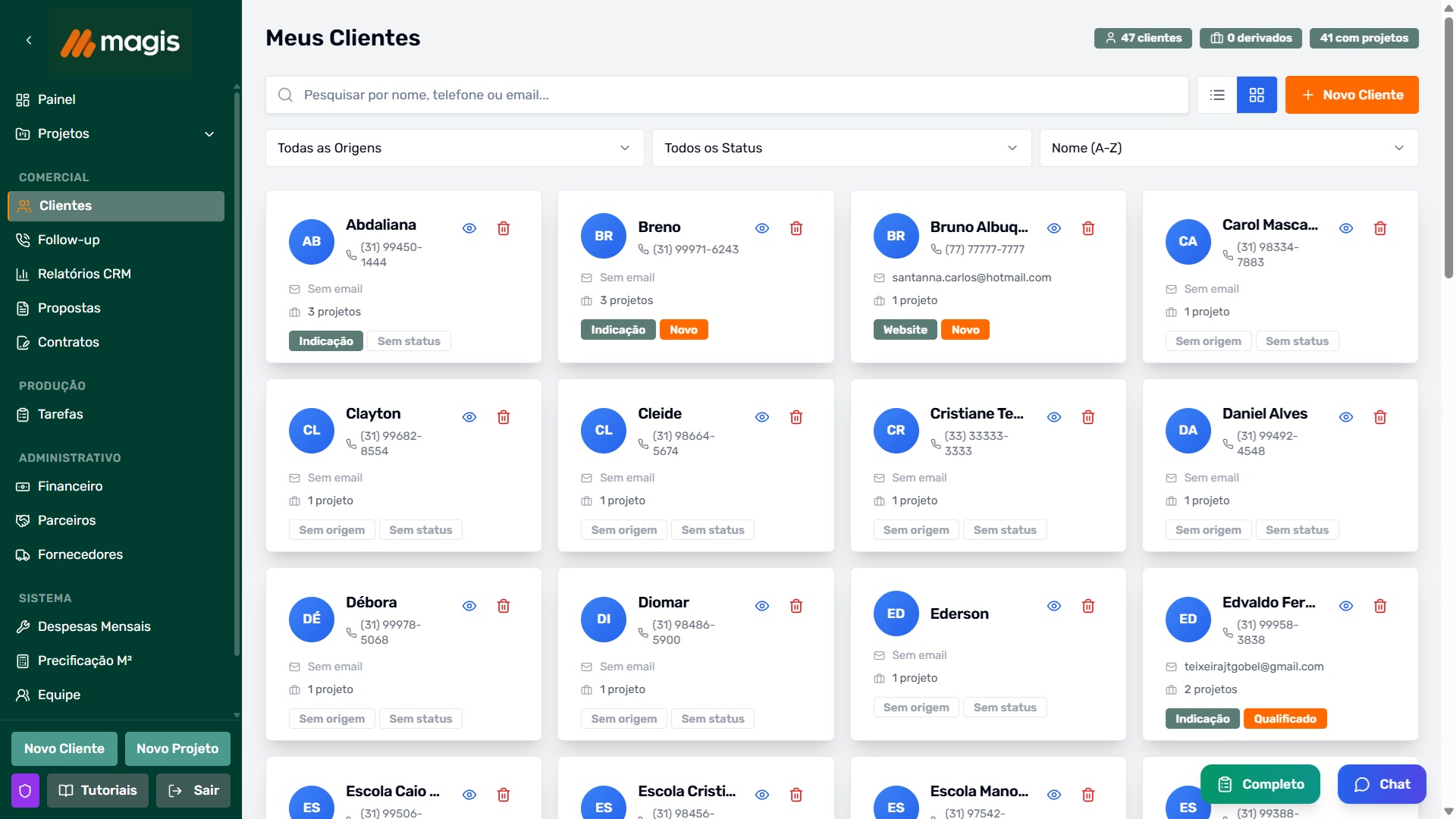Screen dimensions: 1456x819
Task: Go to Financeiro section
Action: tap(70, 486)
